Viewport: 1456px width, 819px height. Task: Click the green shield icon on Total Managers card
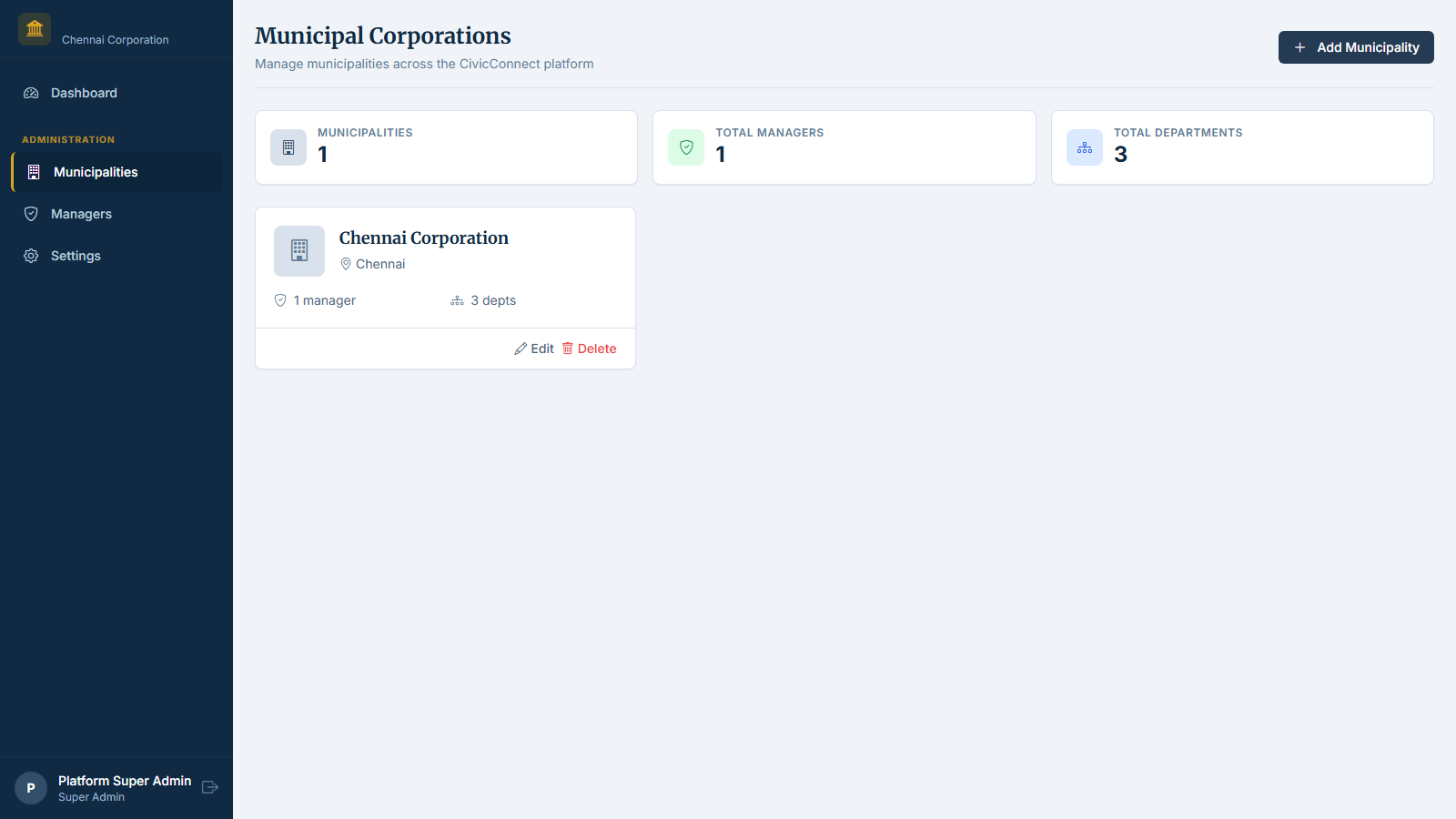pyautogui.click(x=686, y=147)
